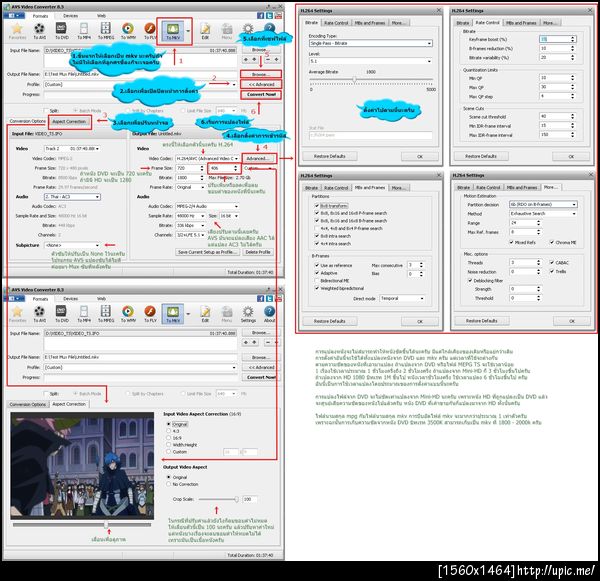The width and height of the screenshot is (600, 581).
Task: Toggle 8x8 transform checkbox
Action: tap(317, 206)
